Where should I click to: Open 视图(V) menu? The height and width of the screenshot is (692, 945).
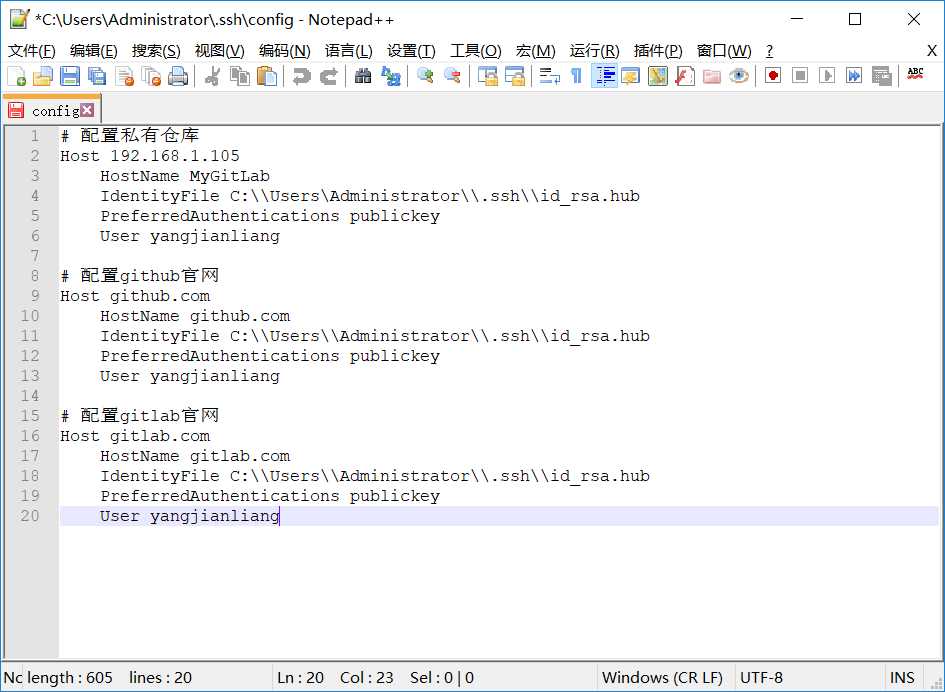point(219,51)
